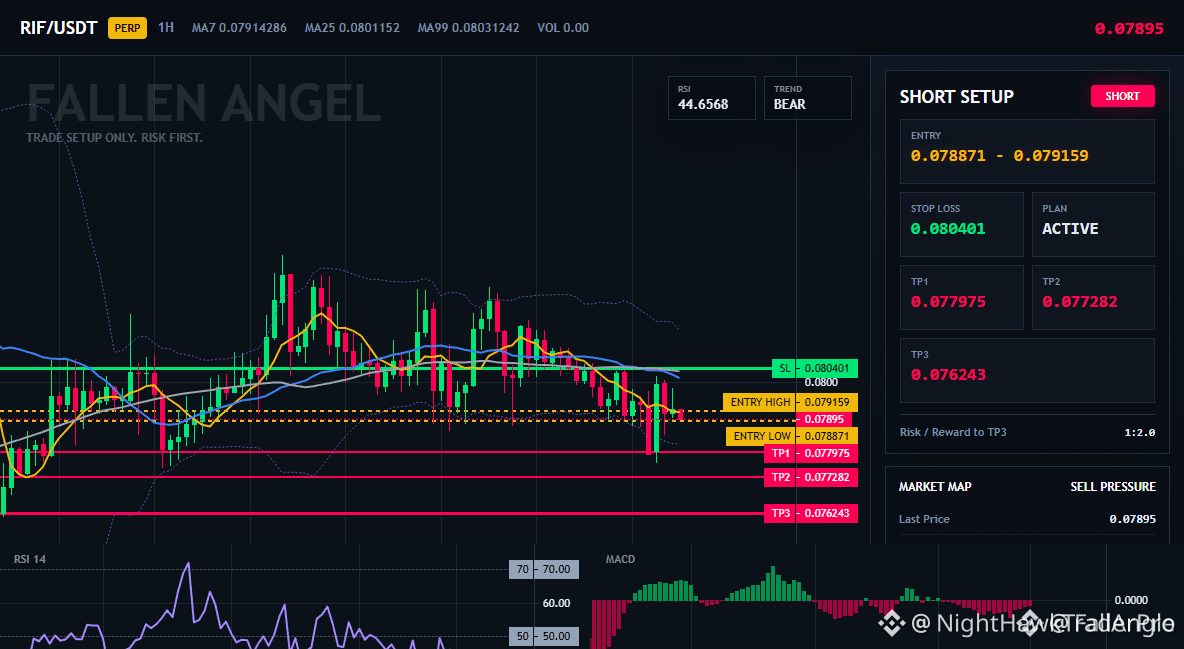Click the TP2 0.077282 tag on chart
Viewport: 1184px width, 649px height.
810,477
